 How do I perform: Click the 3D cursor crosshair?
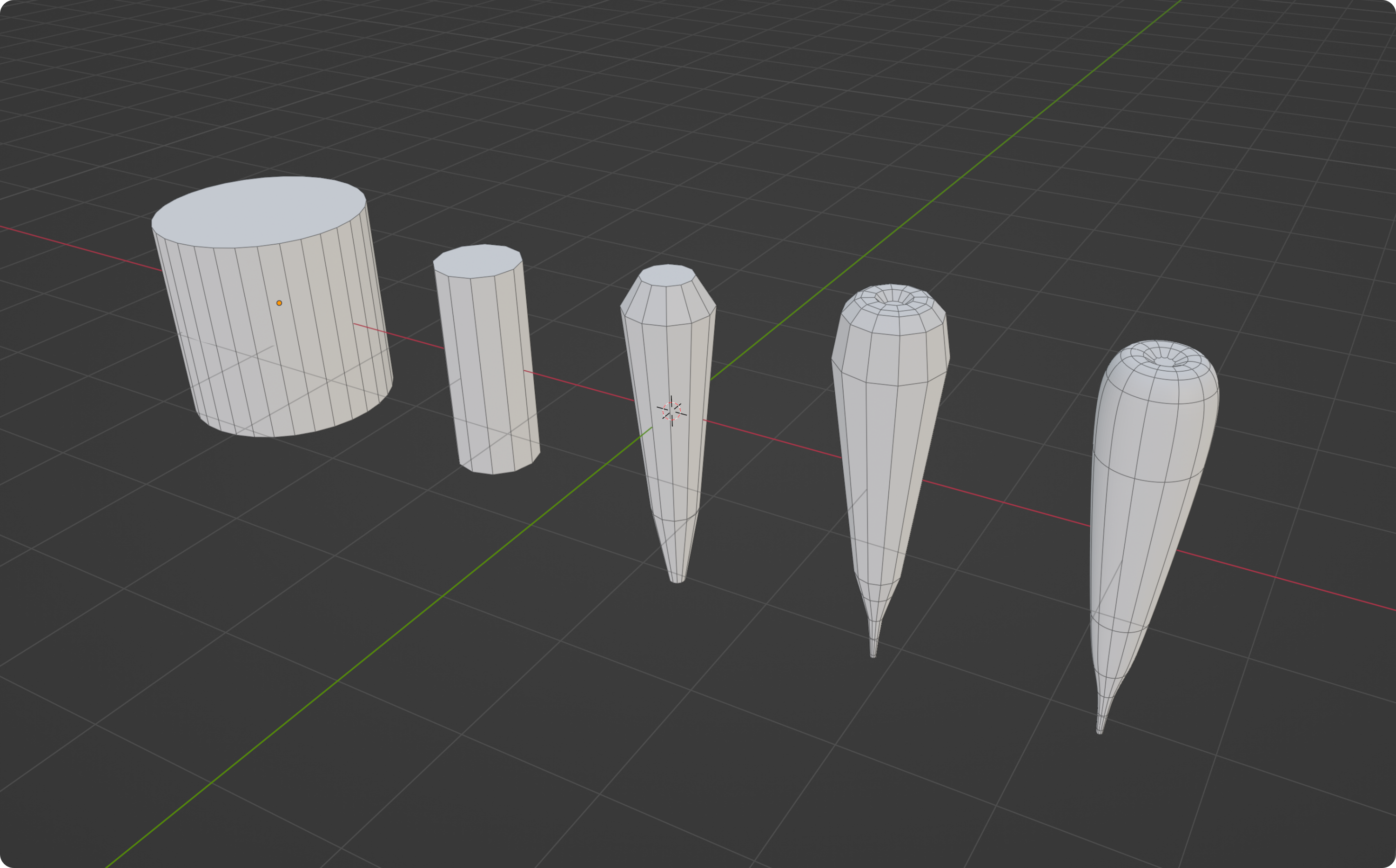tap(671, 411)
